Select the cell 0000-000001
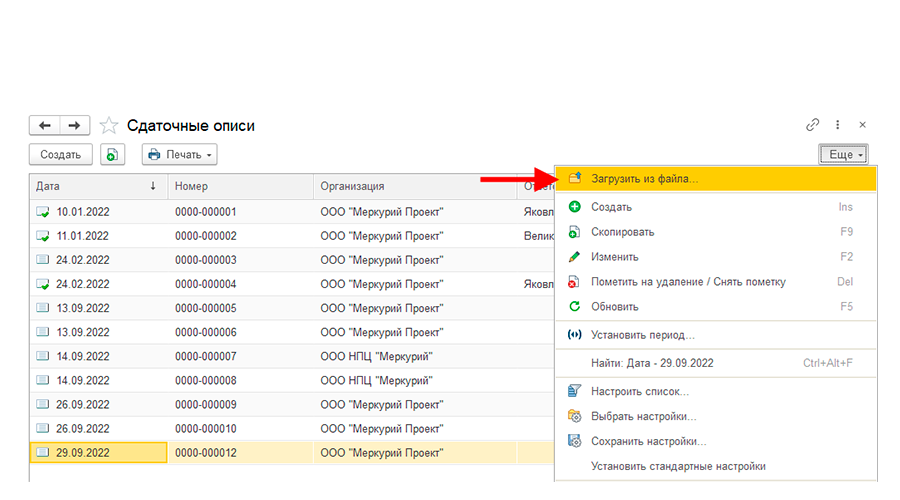Screen dimensions: 900x500 click(x=240, y=212)
